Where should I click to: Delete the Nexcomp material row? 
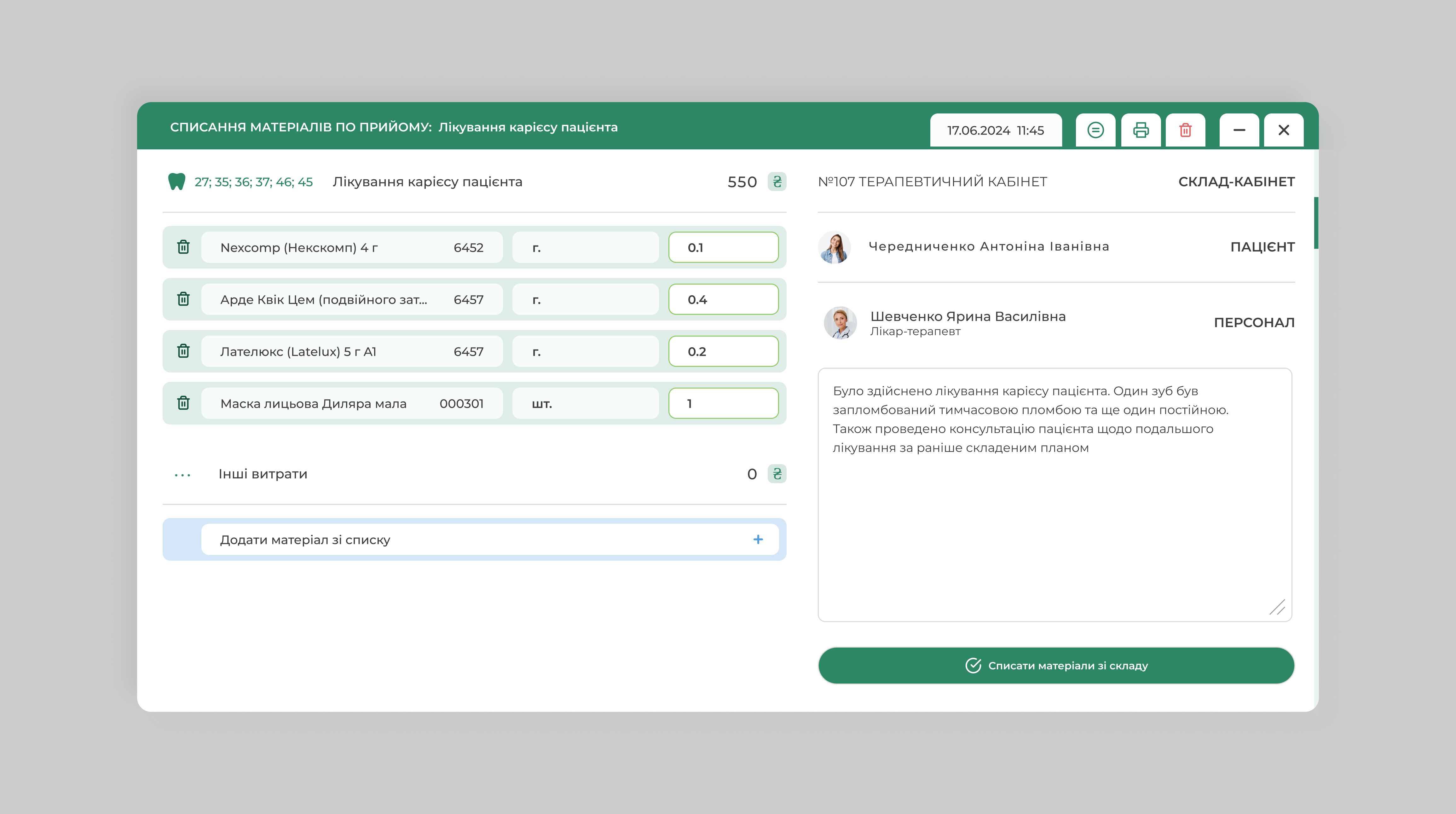183,247
